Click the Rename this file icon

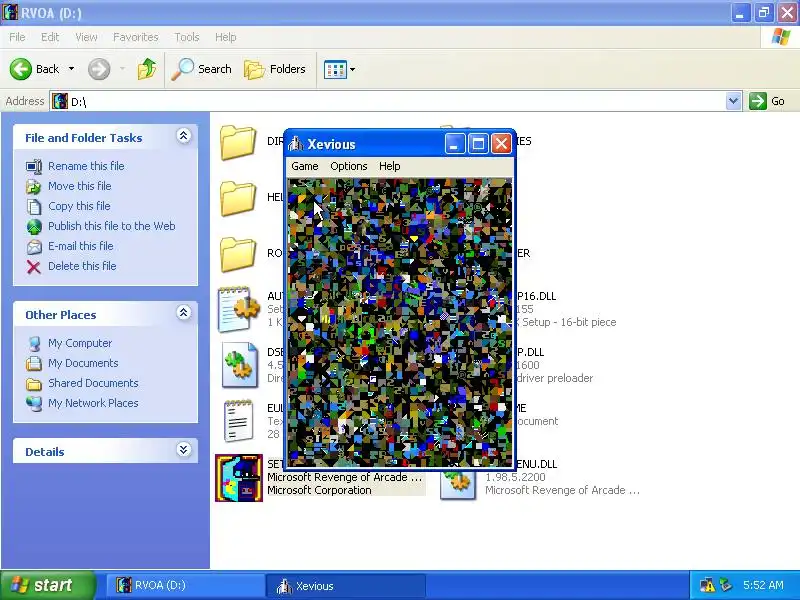coord(34,166)
